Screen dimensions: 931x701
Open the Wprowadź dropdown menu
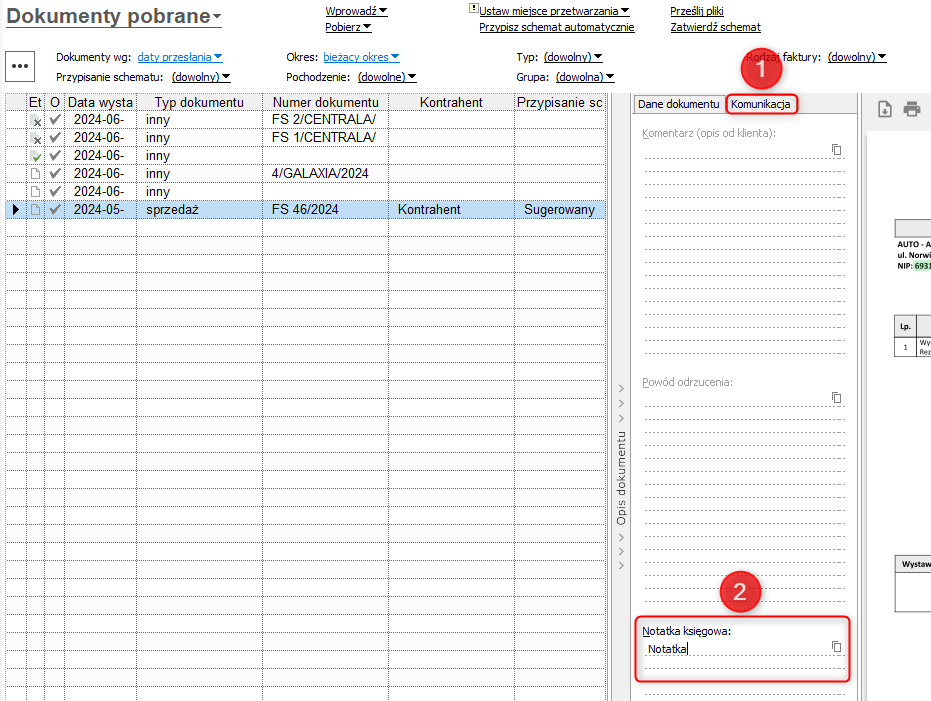pos(356,11)
